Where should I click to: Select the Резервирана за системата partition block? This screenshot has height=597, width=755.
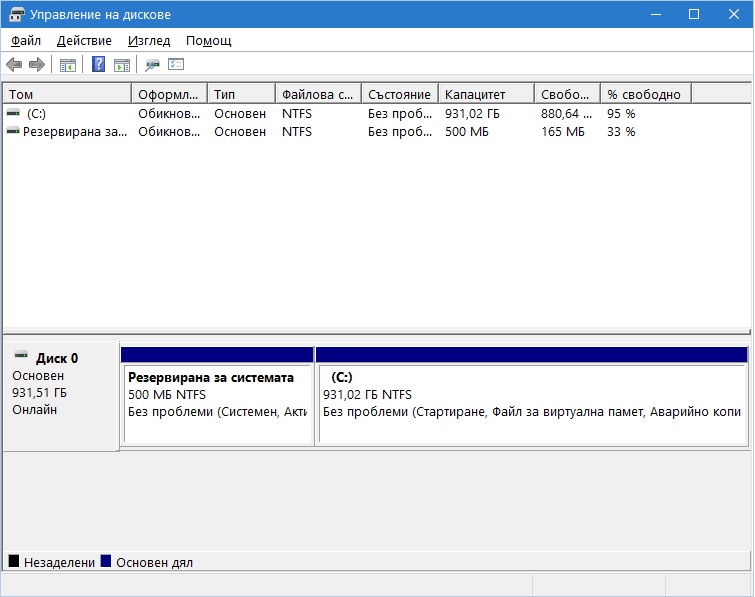click(x=218, y=396)
